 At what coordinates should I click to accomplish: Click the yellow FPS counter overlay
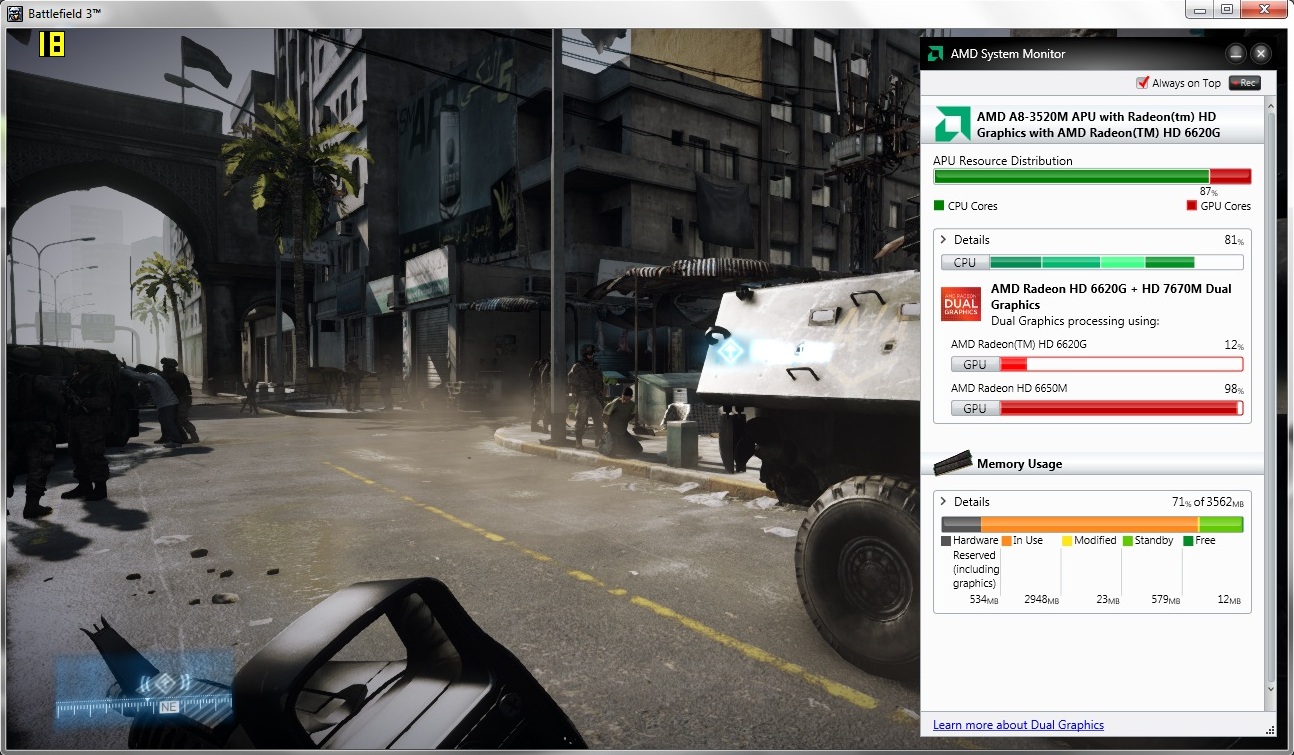click(x=51, y=45)
